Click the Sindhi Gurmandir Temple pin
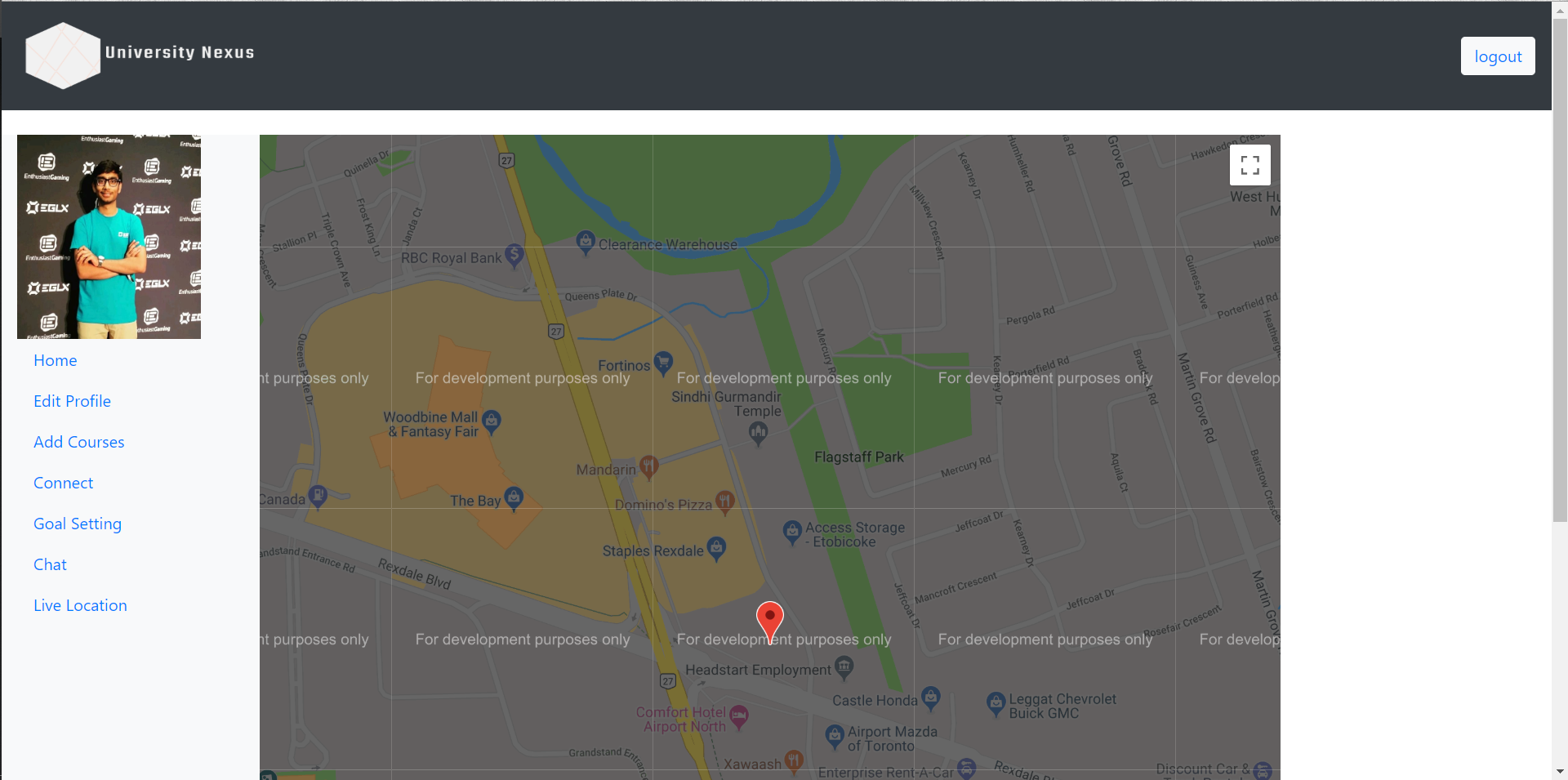Screen dimensions: 1568x780 (758, 434)
